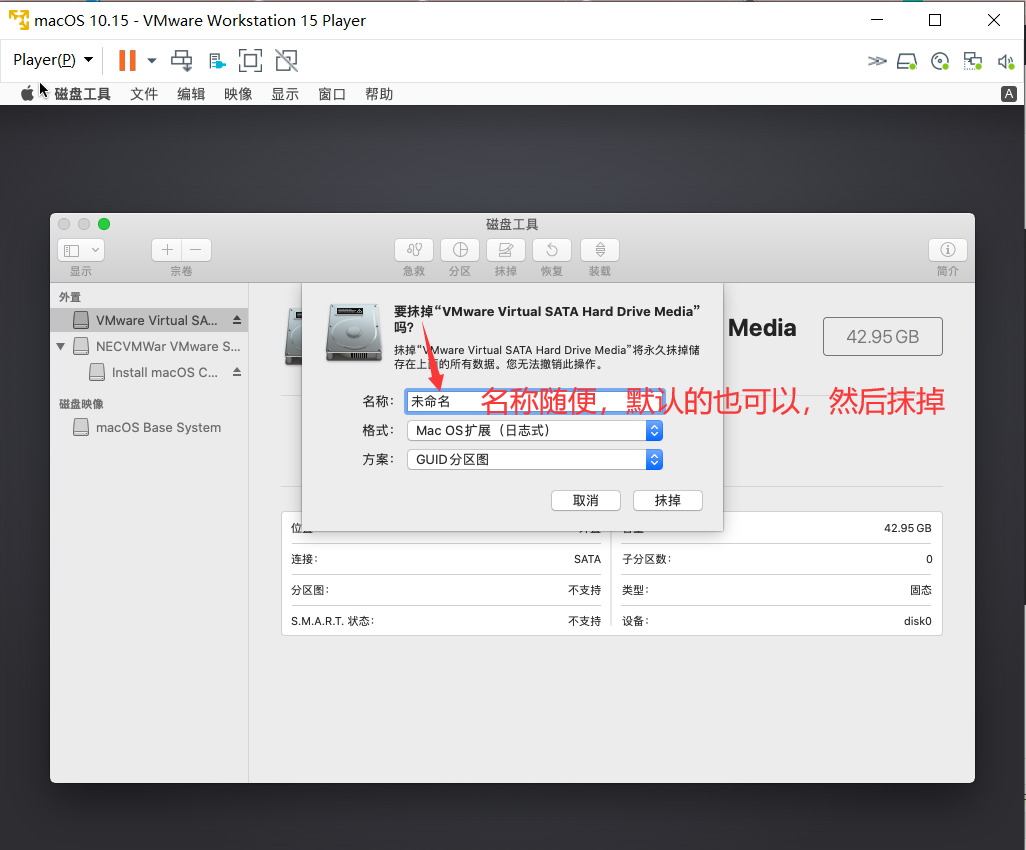
Task: Click the 分区 partition toolbar icon
Action: coord(460,250)
